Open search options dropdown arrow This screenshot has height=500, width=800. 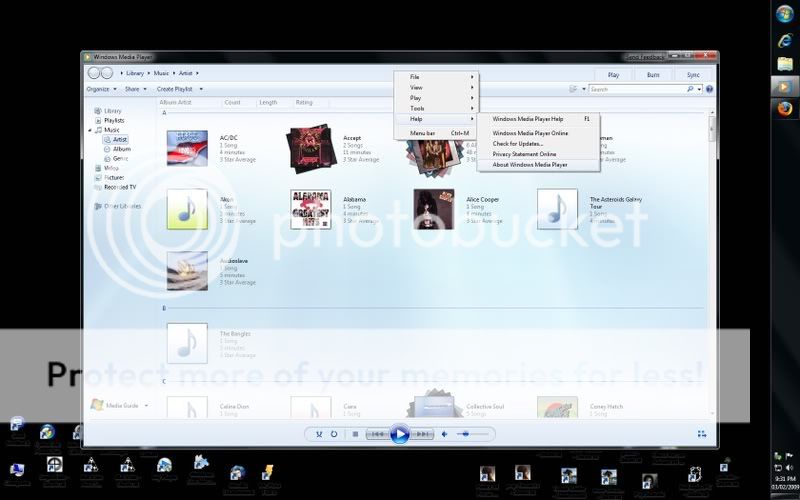pos(699,89)
